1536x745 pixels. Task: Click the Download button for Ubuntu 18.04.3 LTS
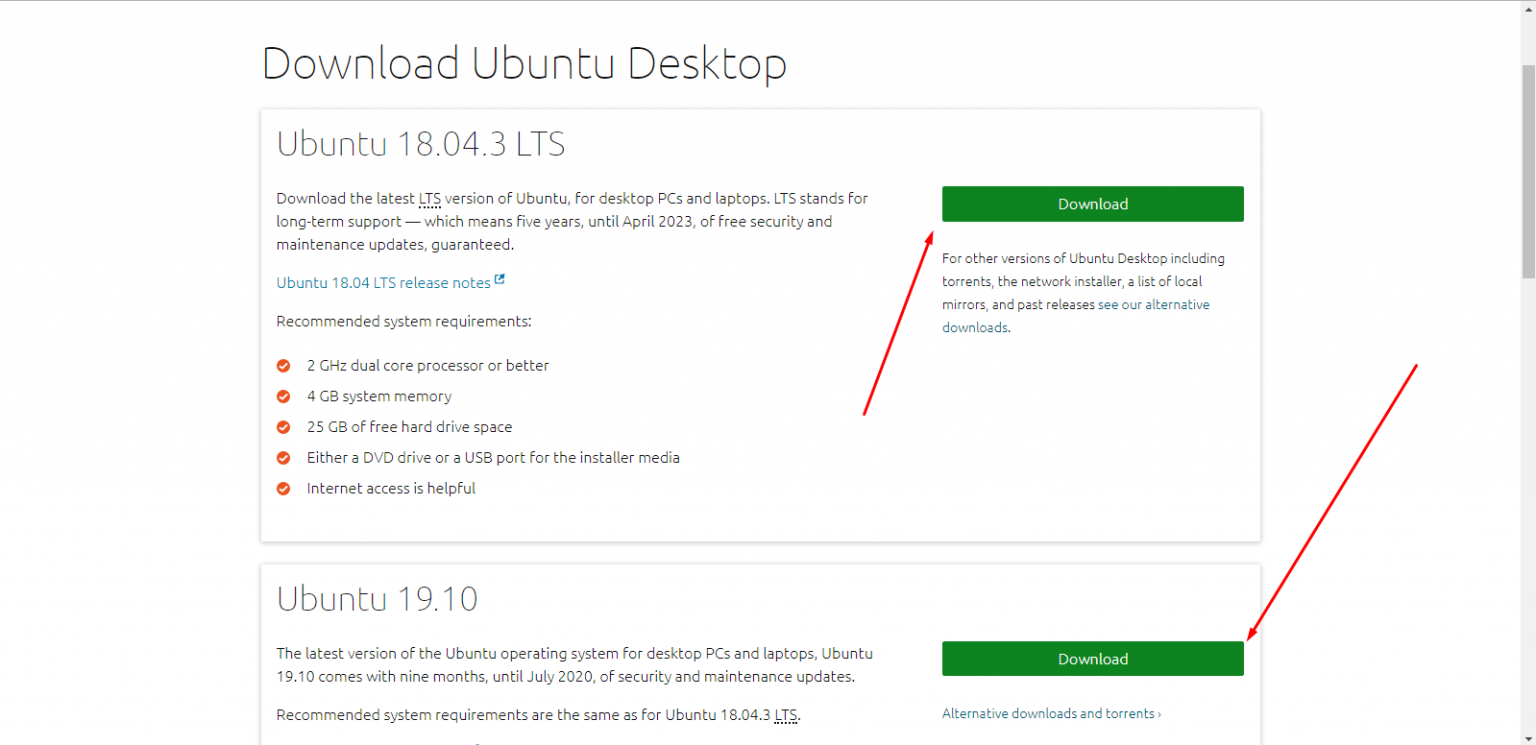point(1092,203)
